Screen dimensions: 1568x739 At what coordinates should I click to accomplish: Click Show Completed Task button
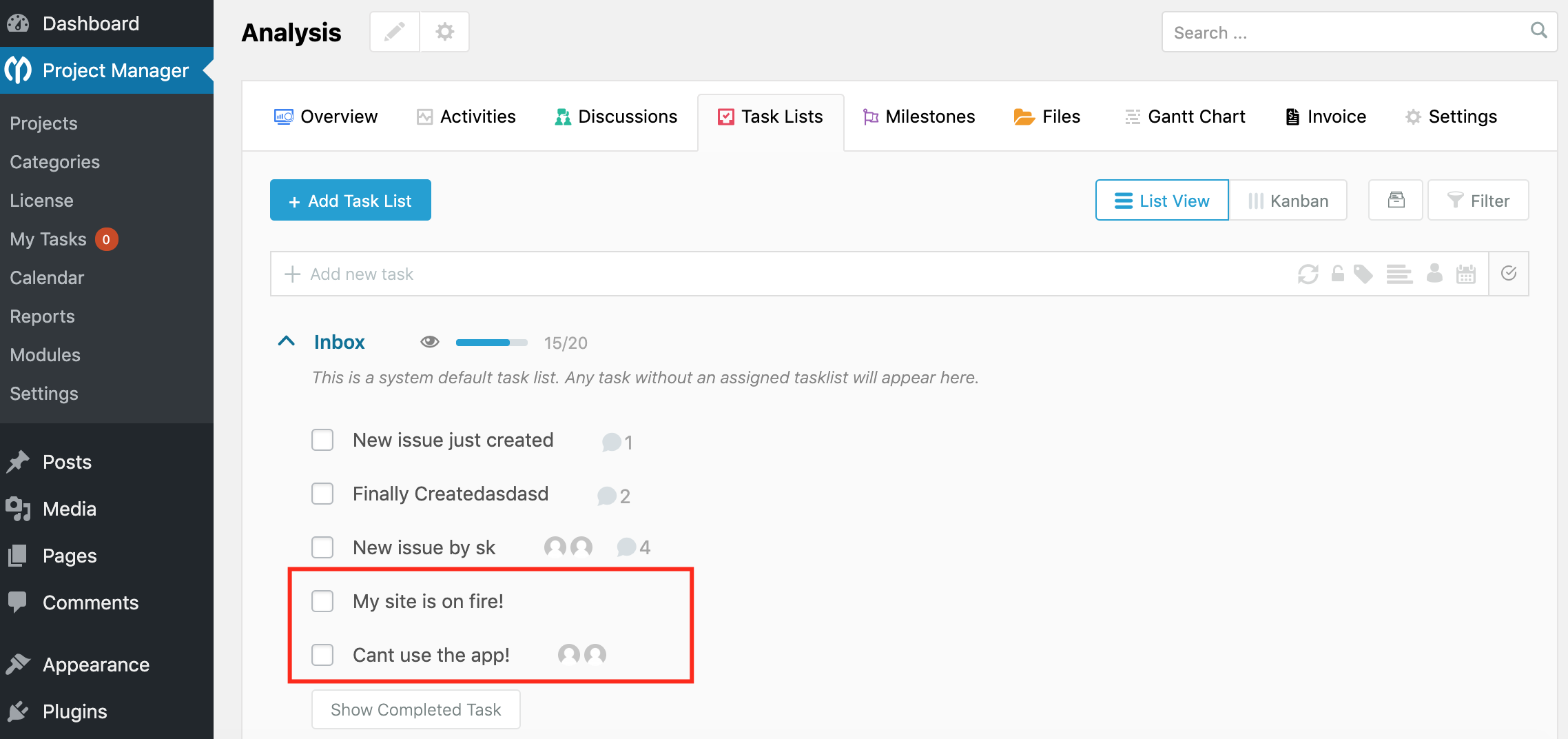(x=416, y=709)
